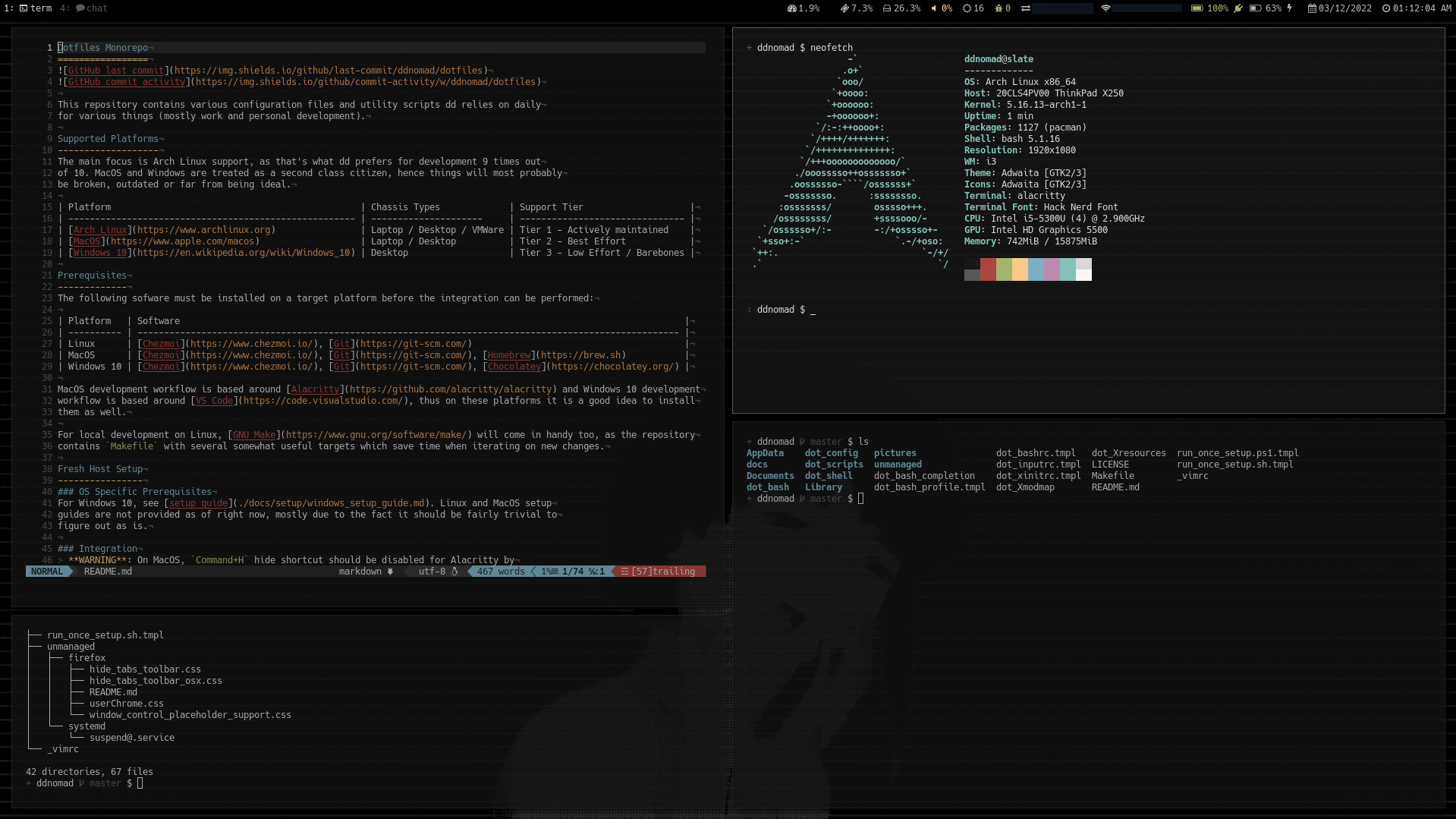
Task: Click the GitHub commit activity badge link text
Action: pos(127,82)
